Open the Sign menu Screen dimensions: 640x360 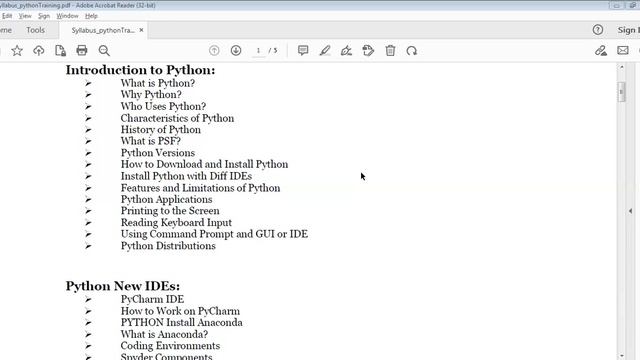(44, 16)
